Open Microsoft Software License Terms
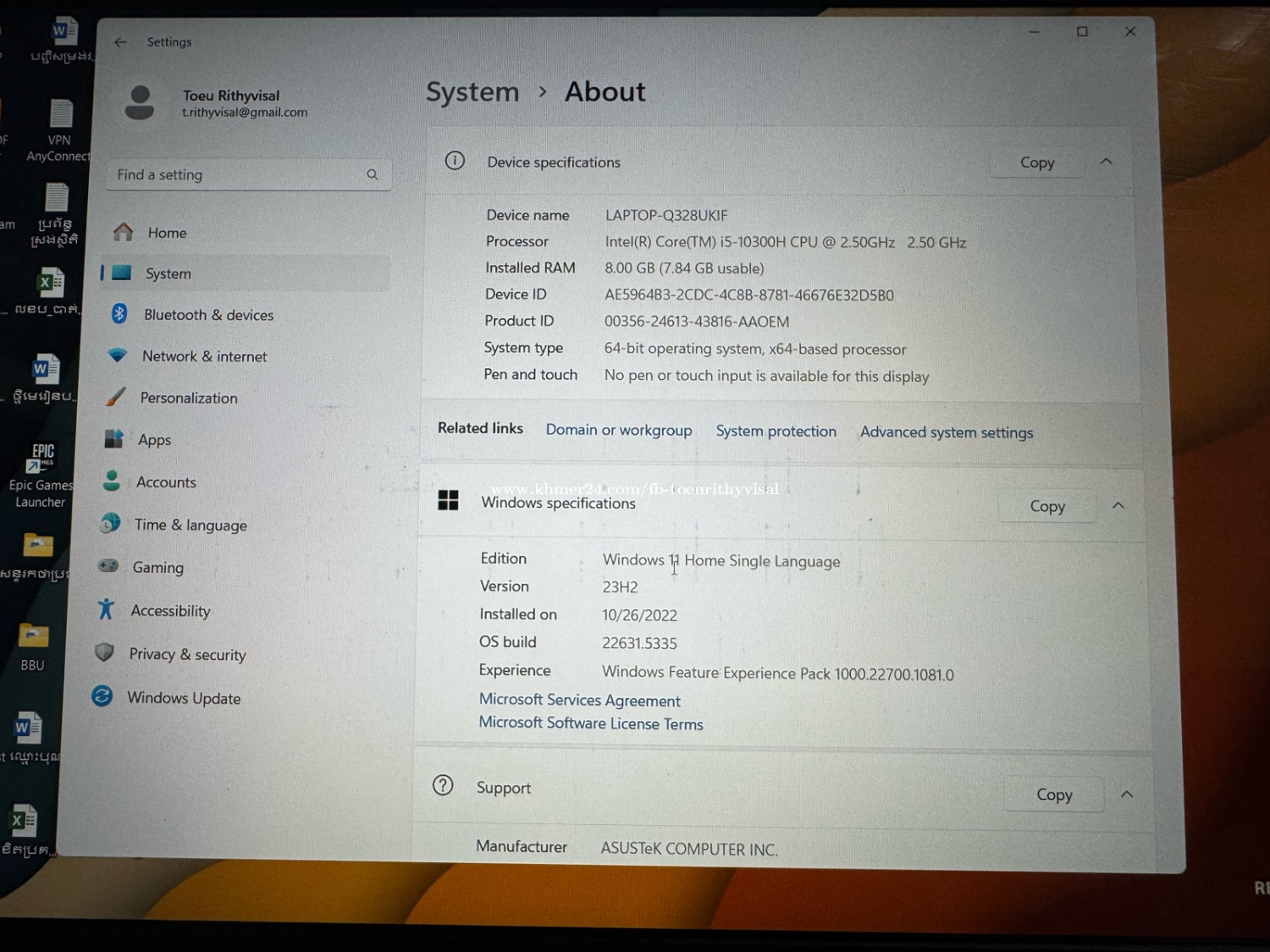Screen dimensions: 1270x952 tap(591, 723)
